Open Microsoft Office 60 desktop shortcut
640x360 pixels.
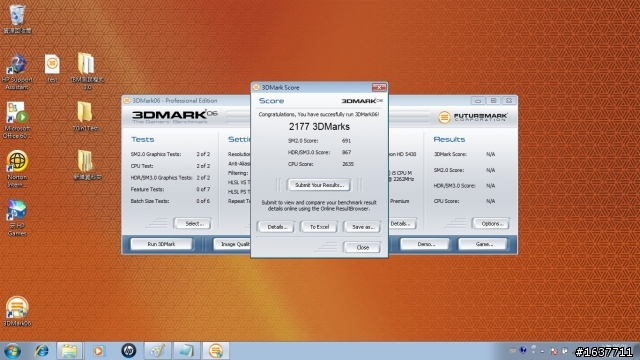[16, 120]
